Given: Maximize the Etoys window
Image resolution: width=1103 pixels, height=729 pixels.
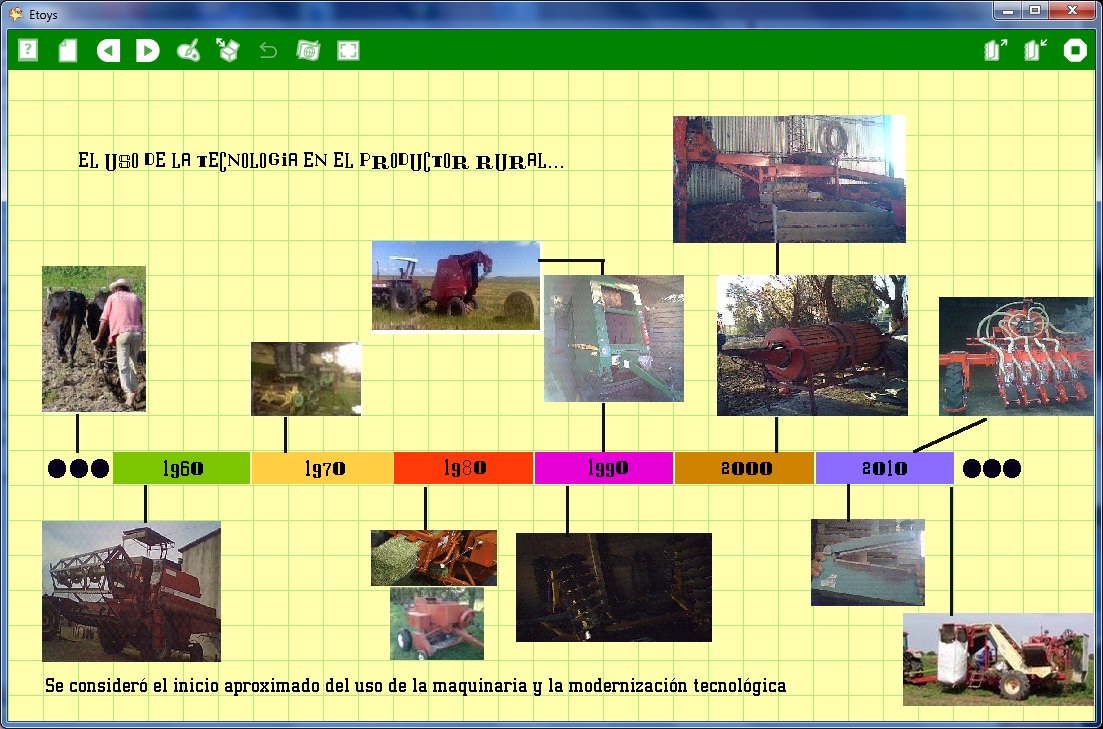Looking at the screenshot, I should [x=1035, y=11].
